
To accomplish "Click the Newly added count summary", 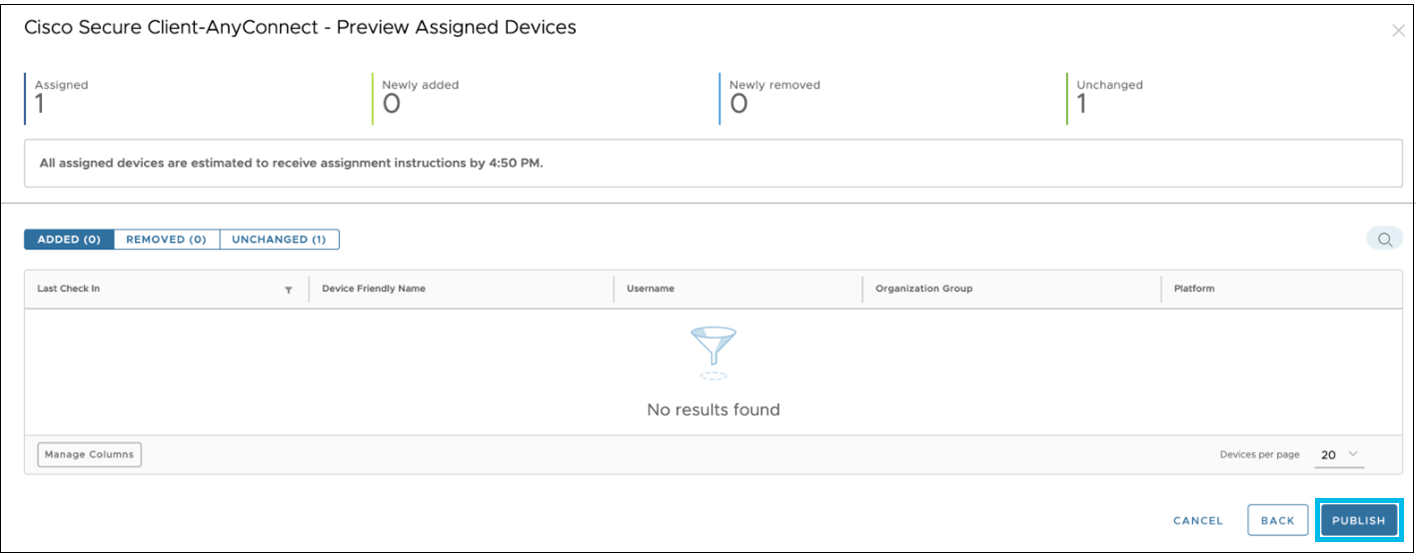I will click(420, 98).
